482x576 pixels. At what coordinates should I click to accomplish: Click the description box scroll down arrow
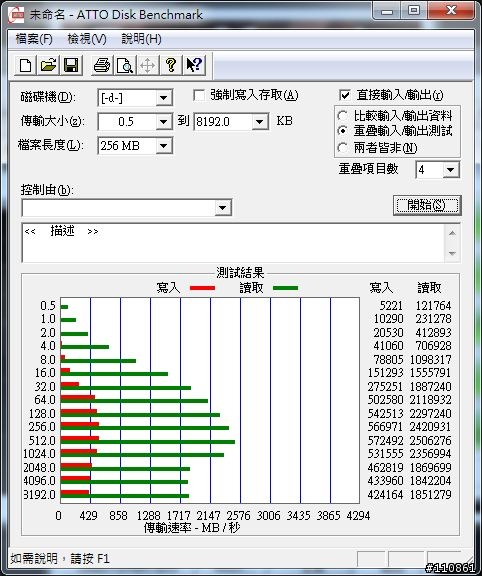coord(452,253)
